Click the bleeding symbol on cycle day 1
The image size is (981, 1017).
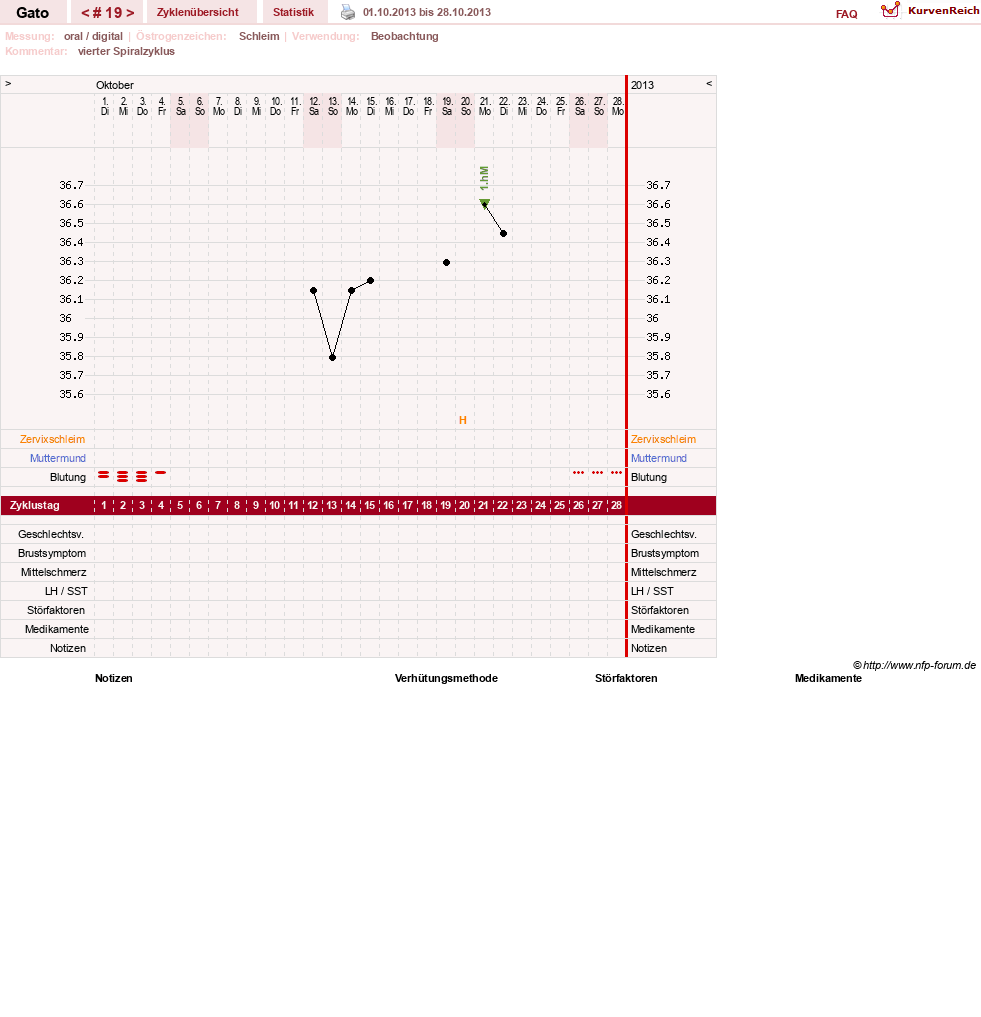(x=103, y=475)
